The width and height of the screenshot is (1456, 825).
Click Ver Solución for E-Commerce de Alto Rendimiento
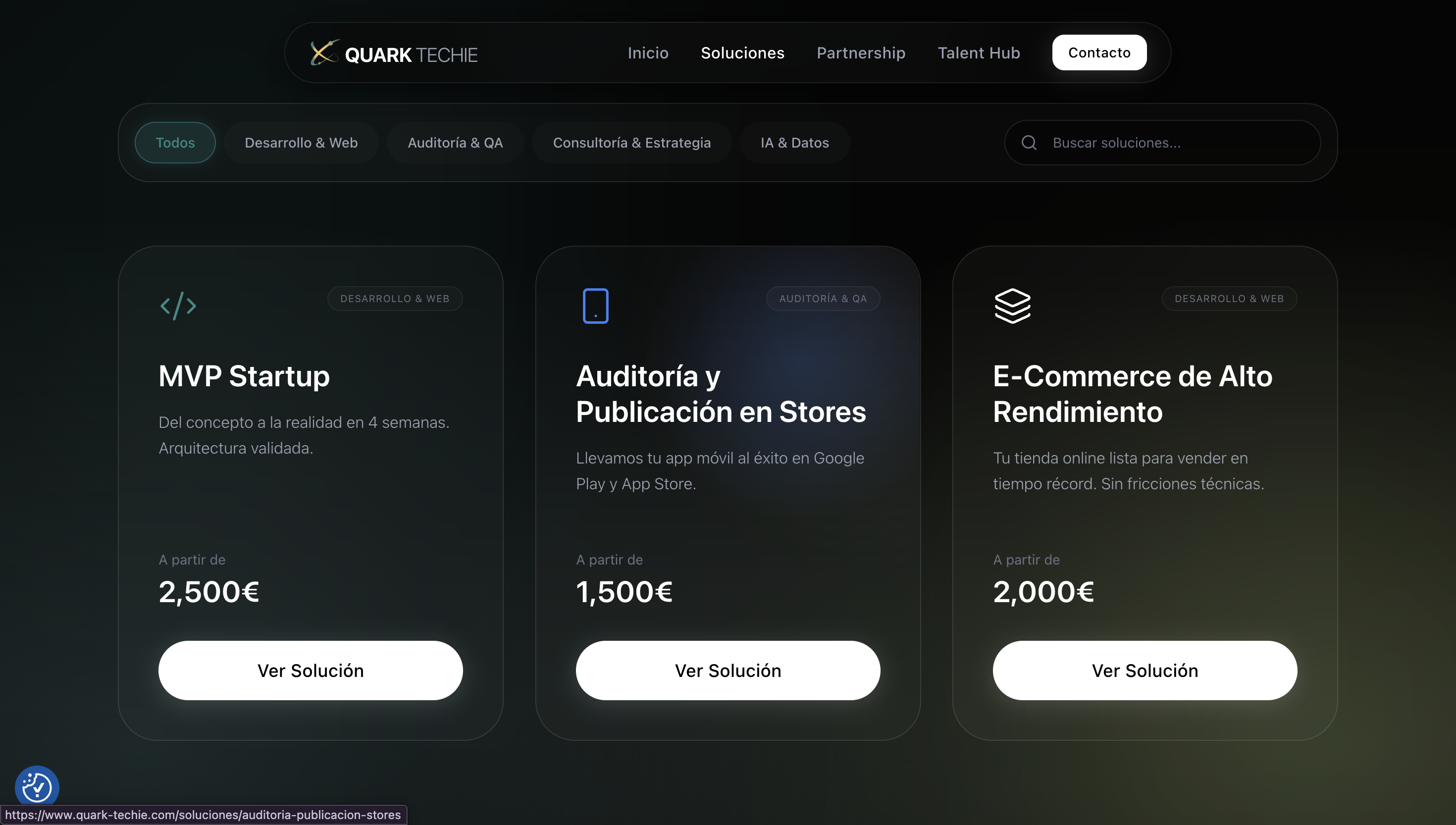point(1145,670)
